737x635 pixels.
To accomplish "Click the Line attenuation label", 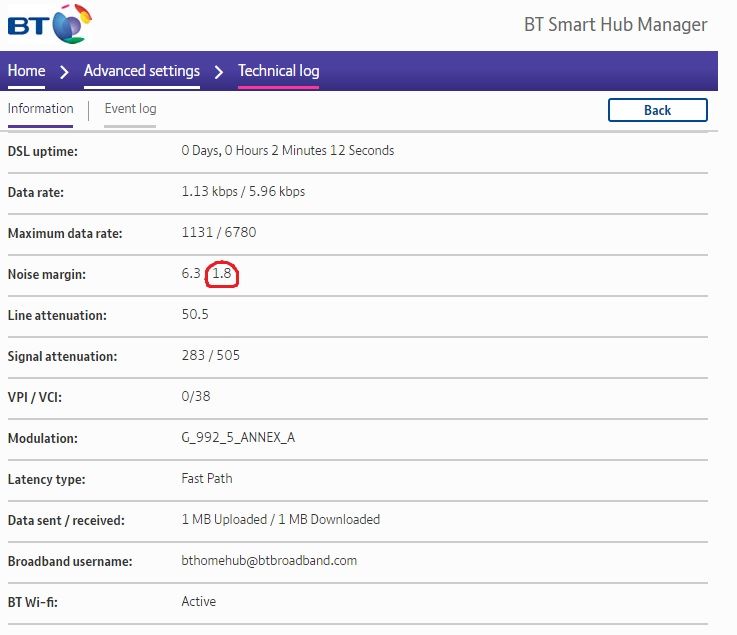I will tap(57, 315).
